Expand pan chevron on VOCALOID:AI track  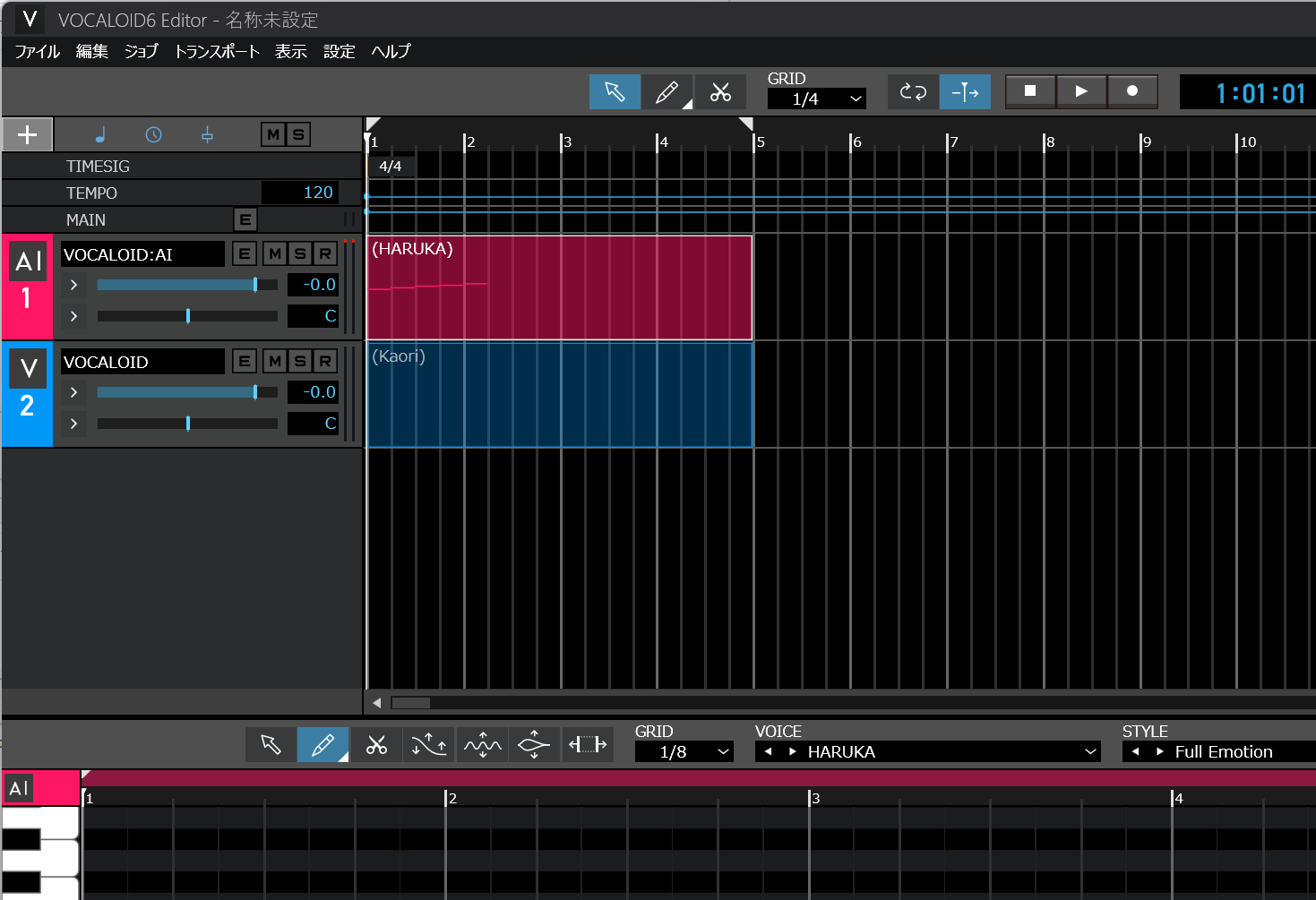pyautogui.click(x=73, y=316)
